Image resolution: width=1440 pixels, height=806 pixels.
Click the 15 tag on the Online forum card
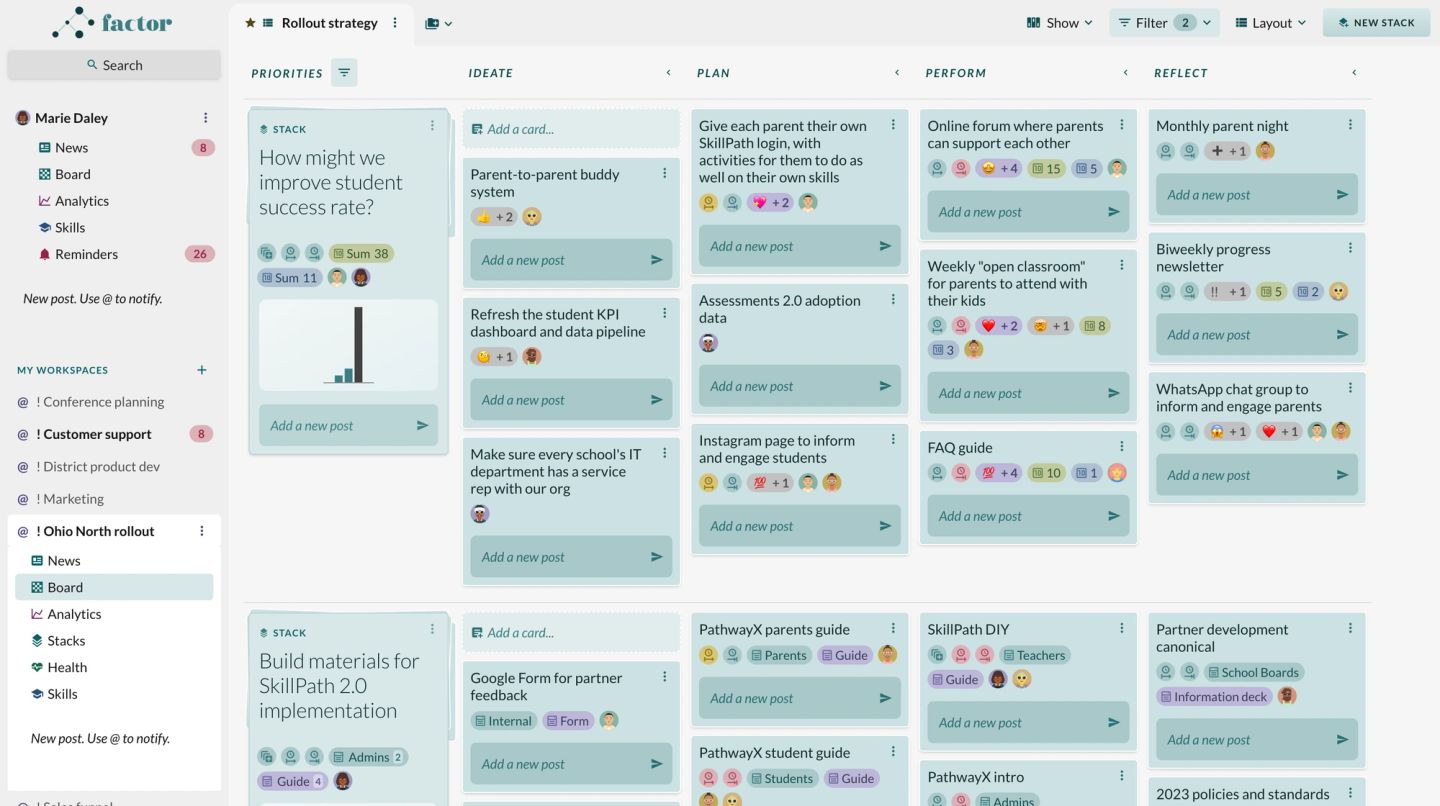pos(1046,169)
